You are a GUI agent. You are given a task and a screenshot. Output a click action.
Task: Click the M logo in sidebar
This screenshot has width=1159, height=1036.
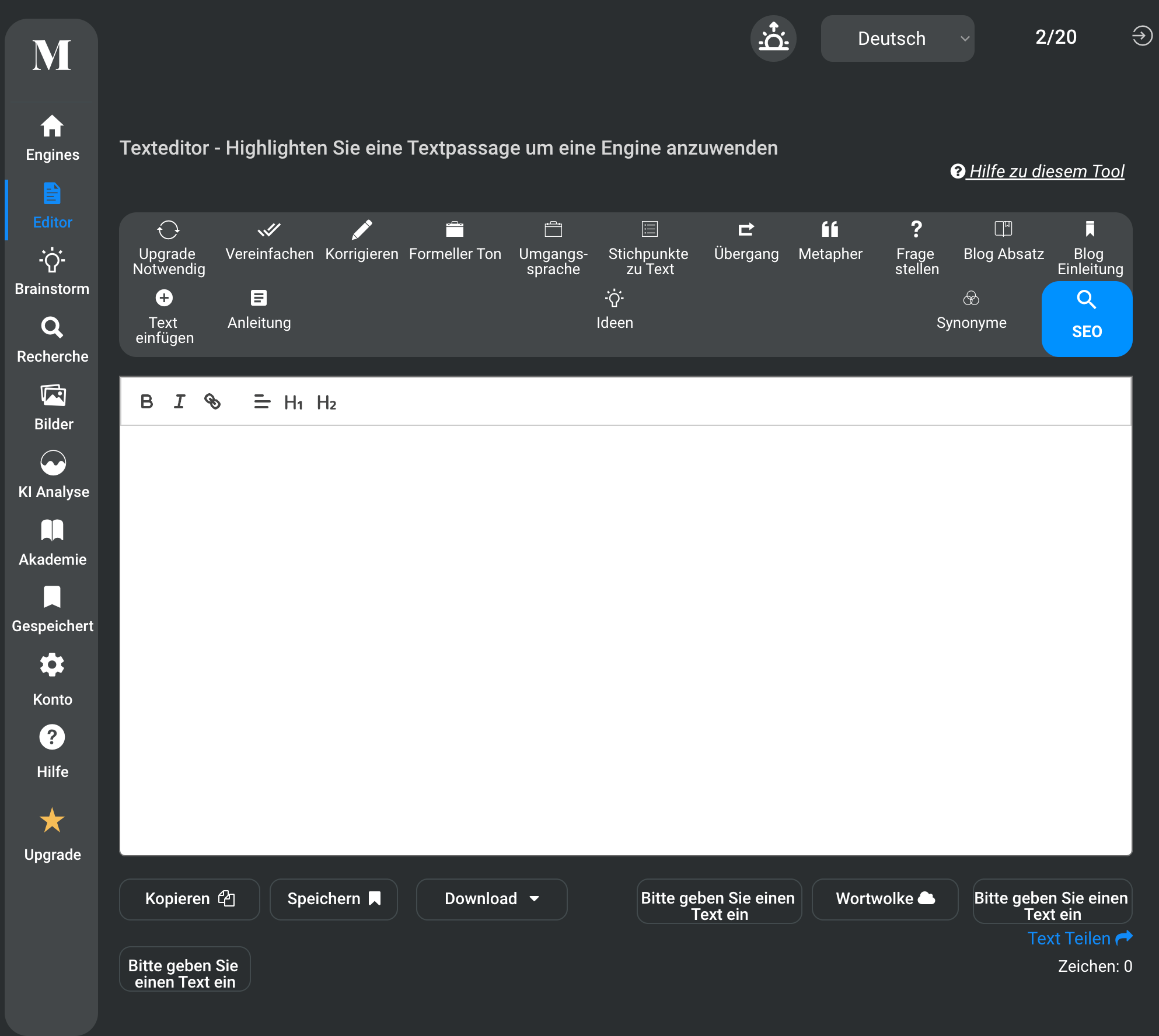52,55
